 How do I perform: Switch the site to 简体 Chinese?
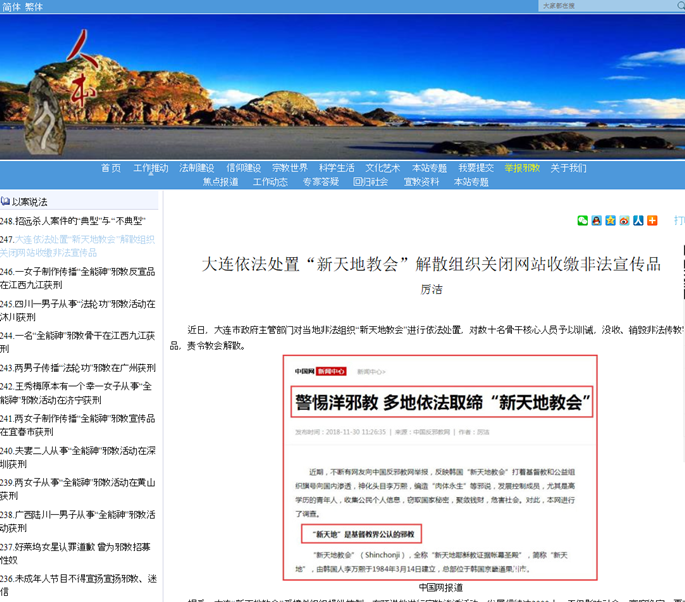tap(11, 7)
